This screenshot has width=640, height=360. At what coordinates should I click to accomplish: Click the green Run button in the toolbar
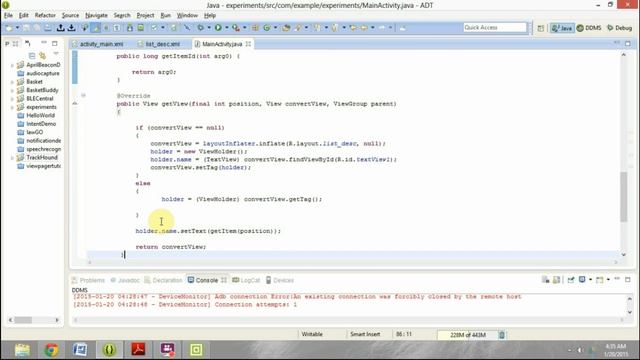pos(218,28)
